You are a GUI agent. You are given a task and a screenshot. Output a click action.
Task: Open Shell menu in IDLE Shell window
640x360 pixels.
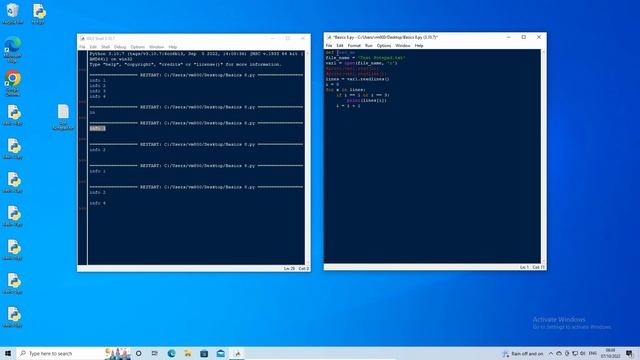pos(105,47)
